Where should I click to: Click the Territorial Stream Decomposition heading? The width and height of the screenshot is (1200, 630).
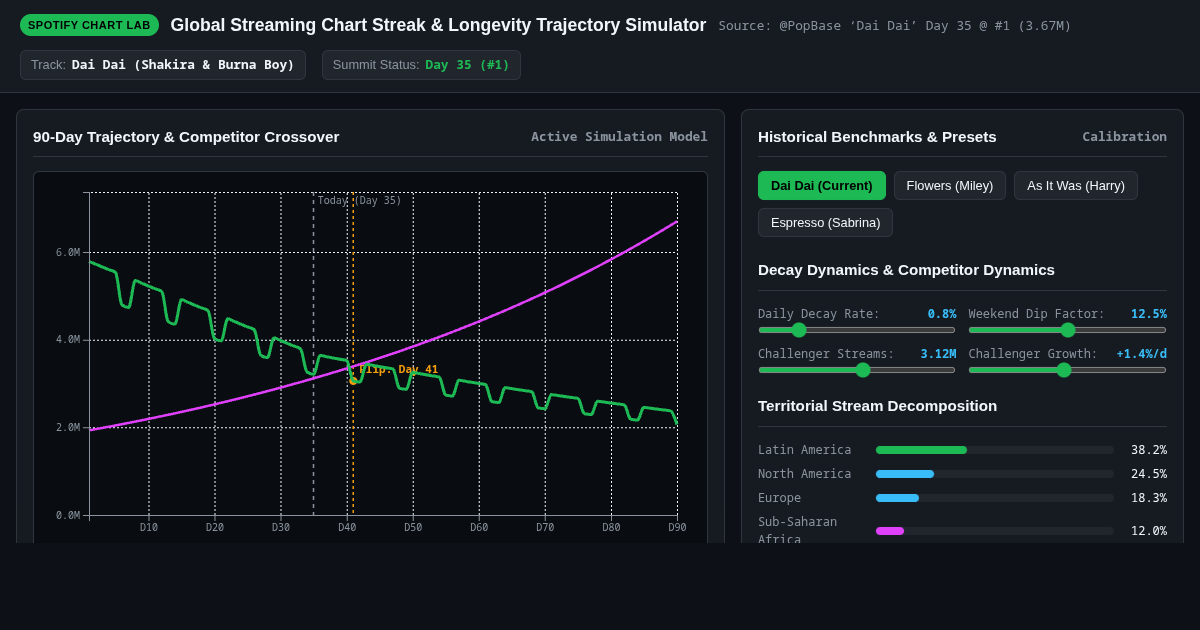[x=877, y=405]
